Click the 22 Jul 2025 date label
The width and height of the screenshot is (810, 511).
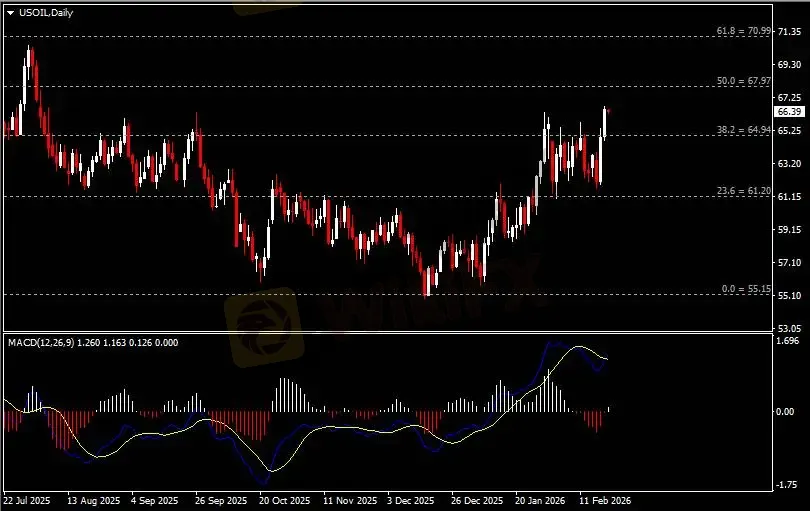[27, 499]
